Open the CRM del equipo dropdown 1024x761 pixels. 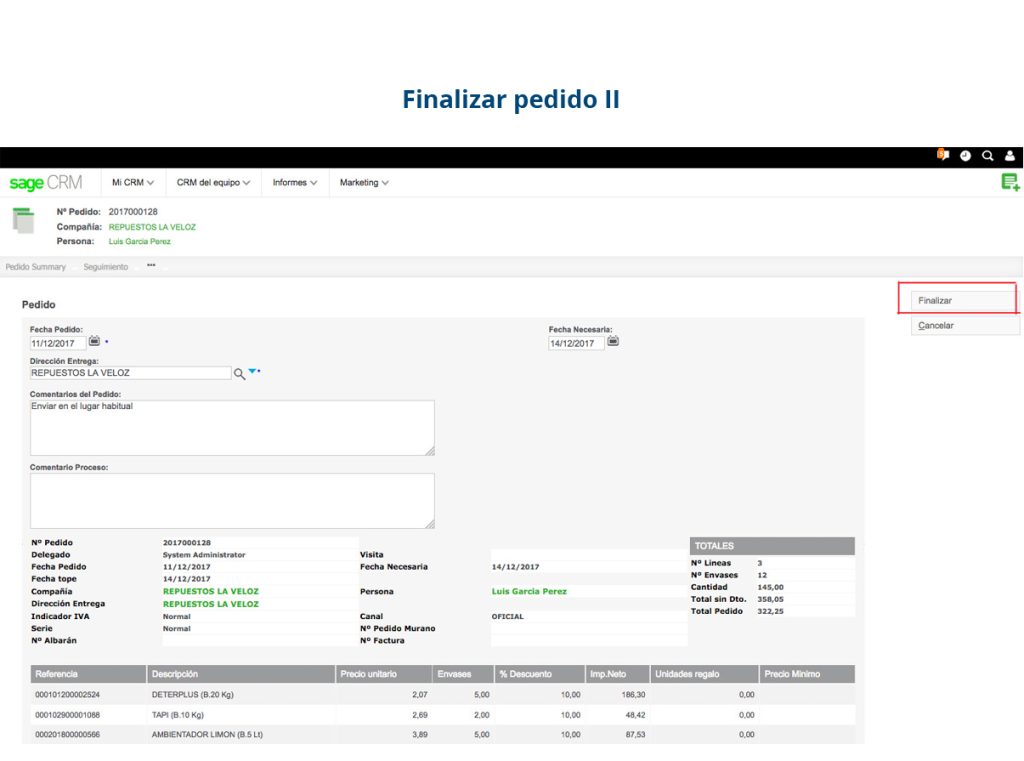211,182
